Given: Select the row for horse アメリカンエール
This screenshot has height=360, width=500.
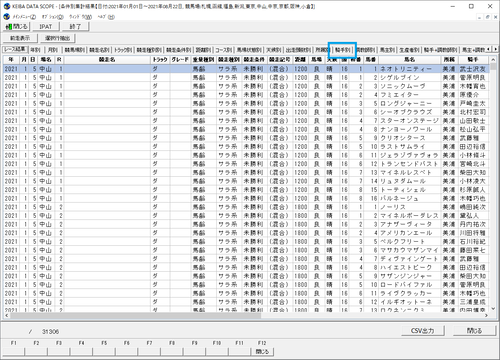Looking at the screenshot, I should tap(246, 233).
